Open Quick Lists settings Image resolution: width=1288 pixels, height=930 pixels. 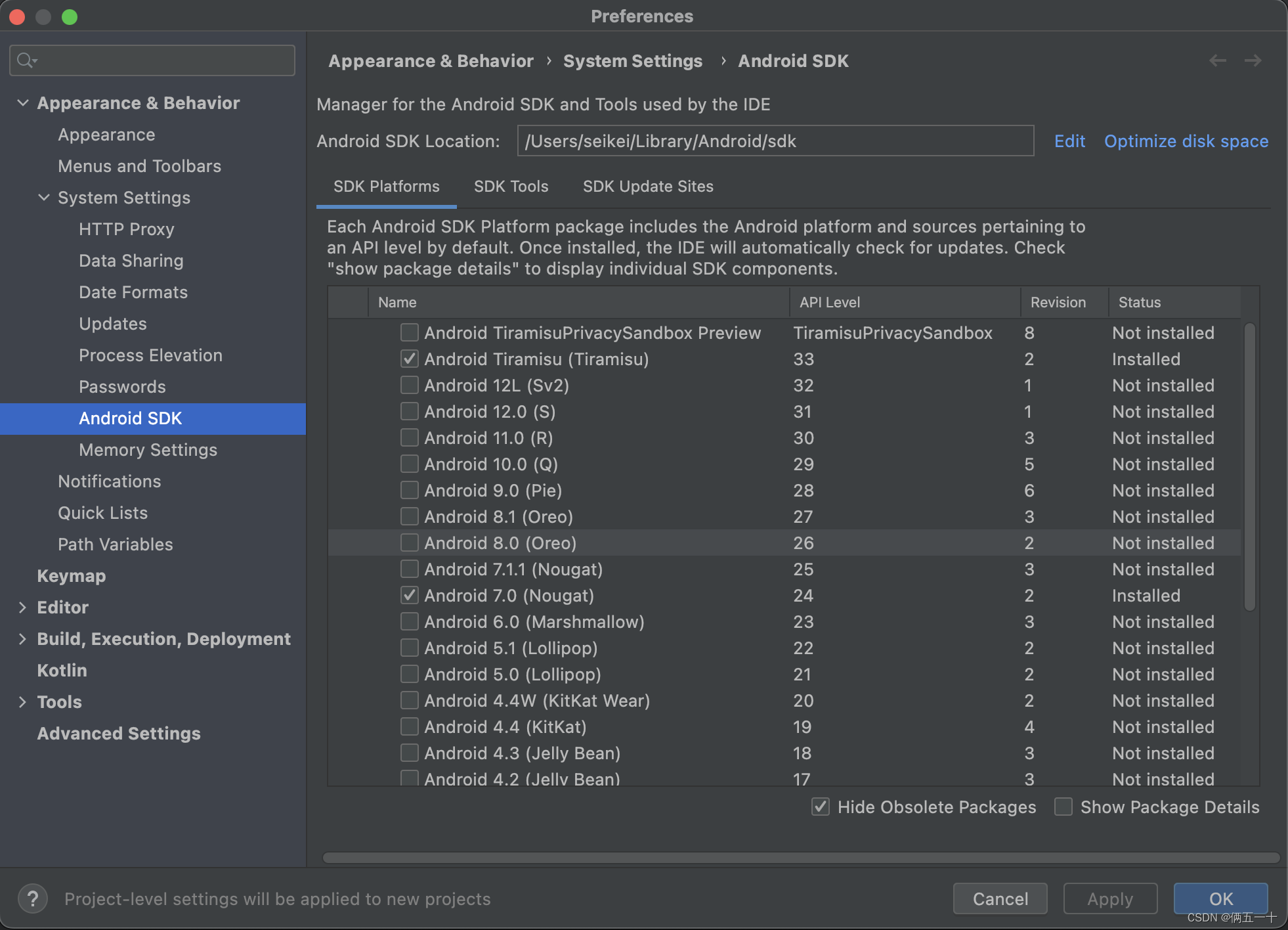click(x=102, y=513)
